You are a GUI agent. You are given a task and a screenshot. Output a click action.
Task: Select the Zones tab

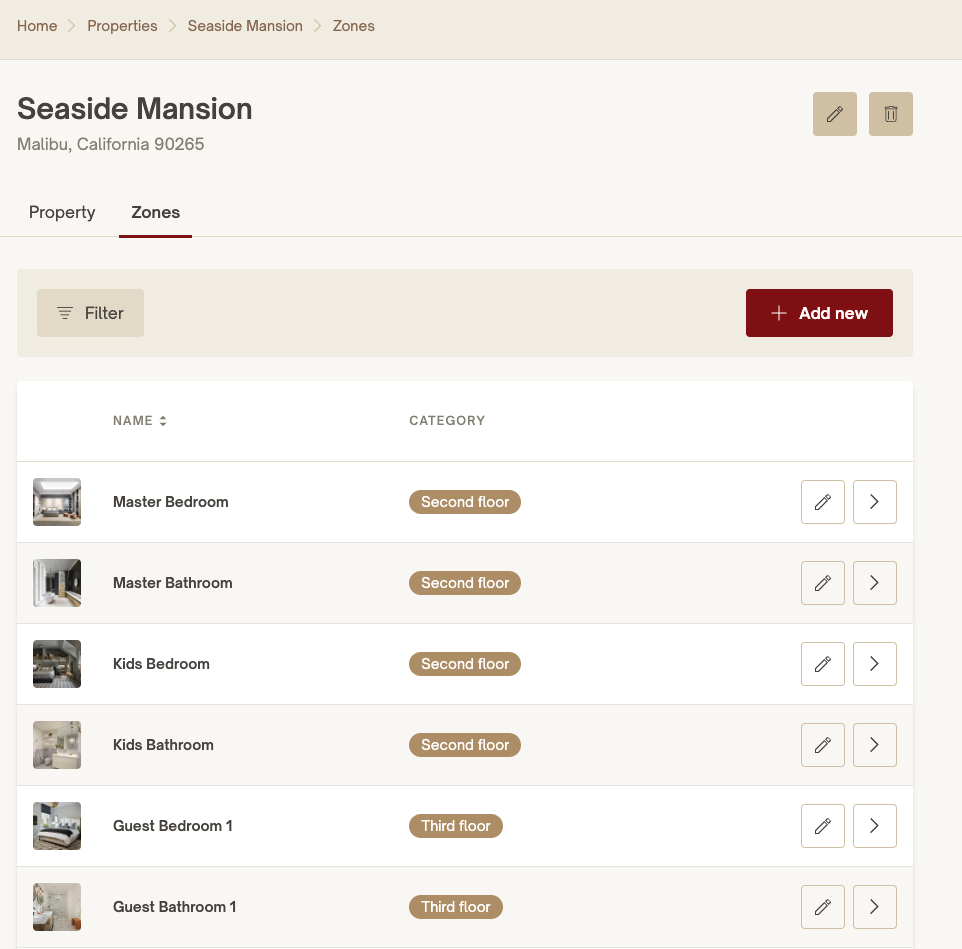(x=155, y=212)
